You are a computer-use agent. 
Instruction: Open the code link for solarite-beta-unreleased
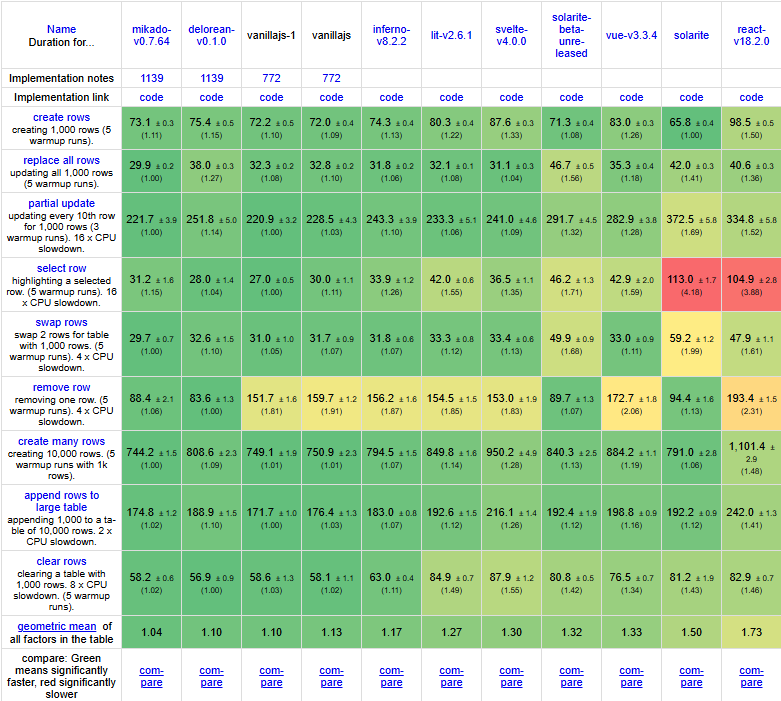pos(571,98)
